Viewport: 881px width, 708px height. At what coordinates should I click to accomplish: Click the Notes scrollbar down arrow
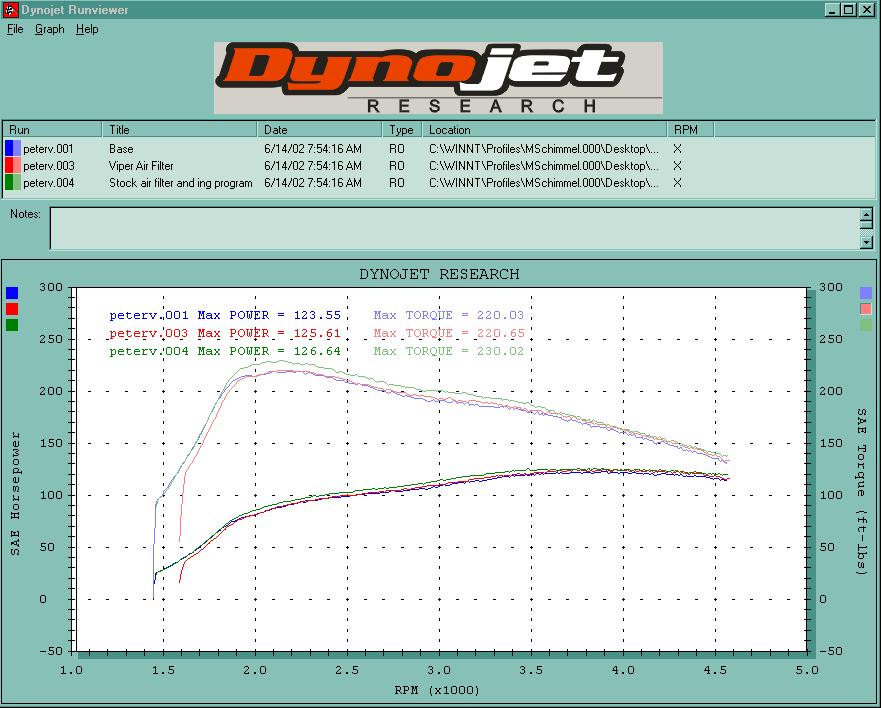click(x=866, y=242)
